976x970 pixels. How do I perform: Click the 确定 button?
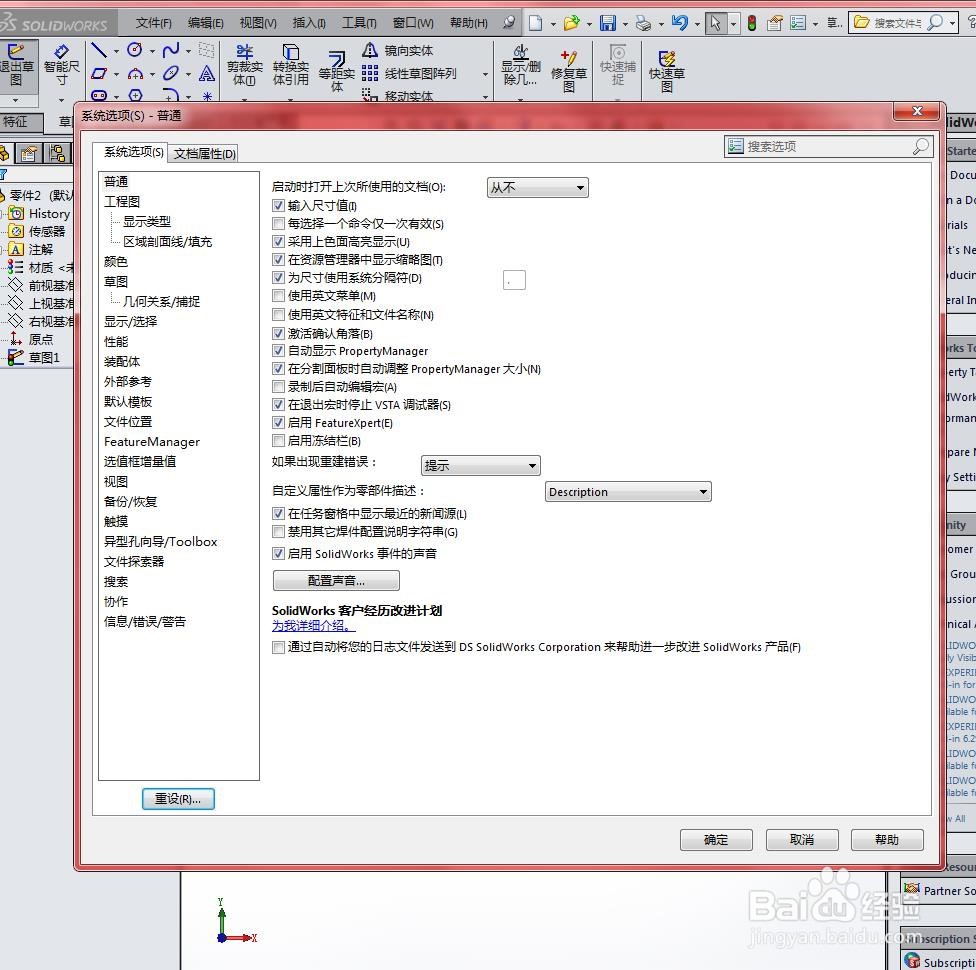(716, 840)
